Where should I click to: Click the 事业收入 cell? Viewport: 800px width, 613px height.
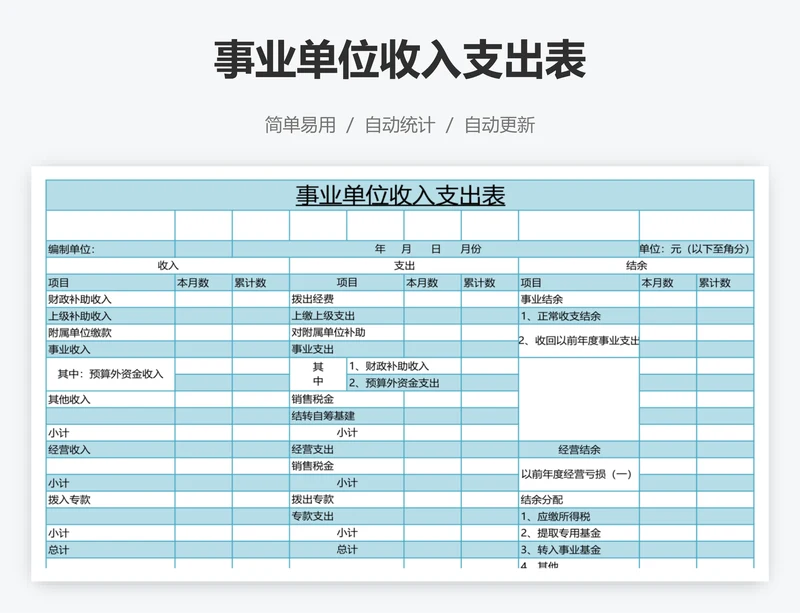(111, 350)
